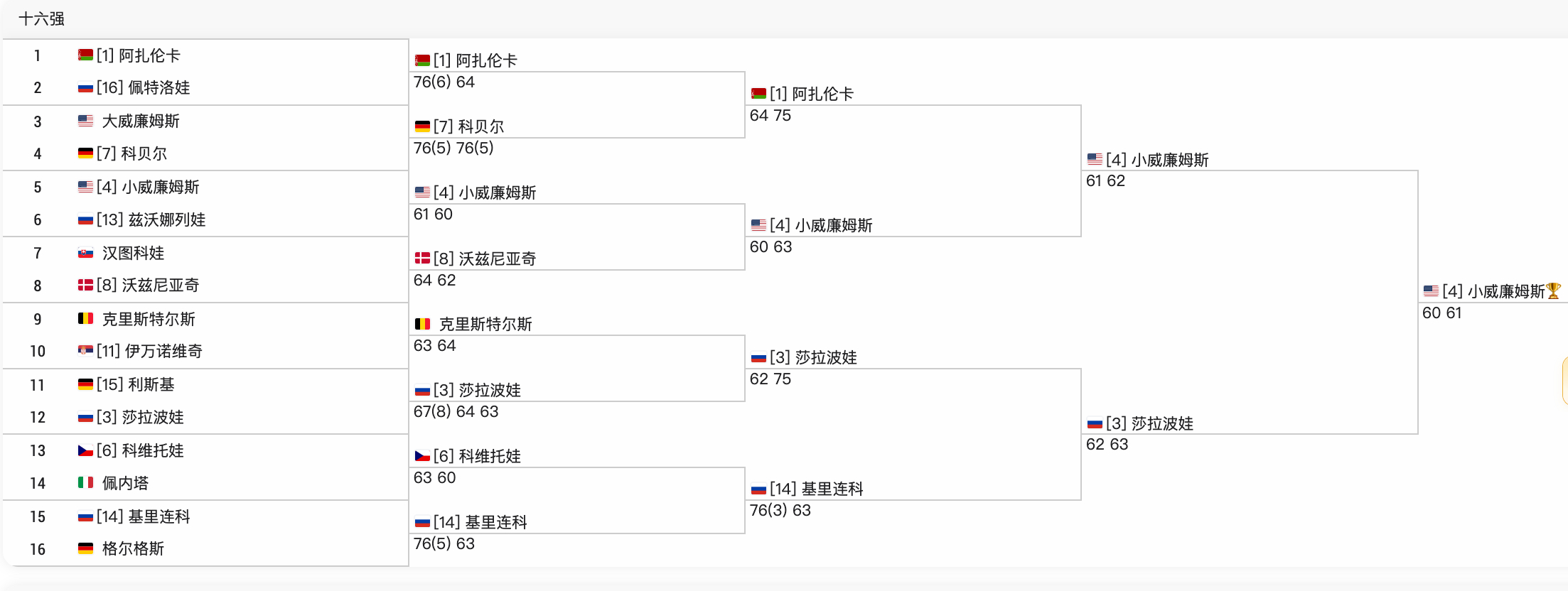
Task: Click the trophy icon beside the champion
Action: (1554, 291)
